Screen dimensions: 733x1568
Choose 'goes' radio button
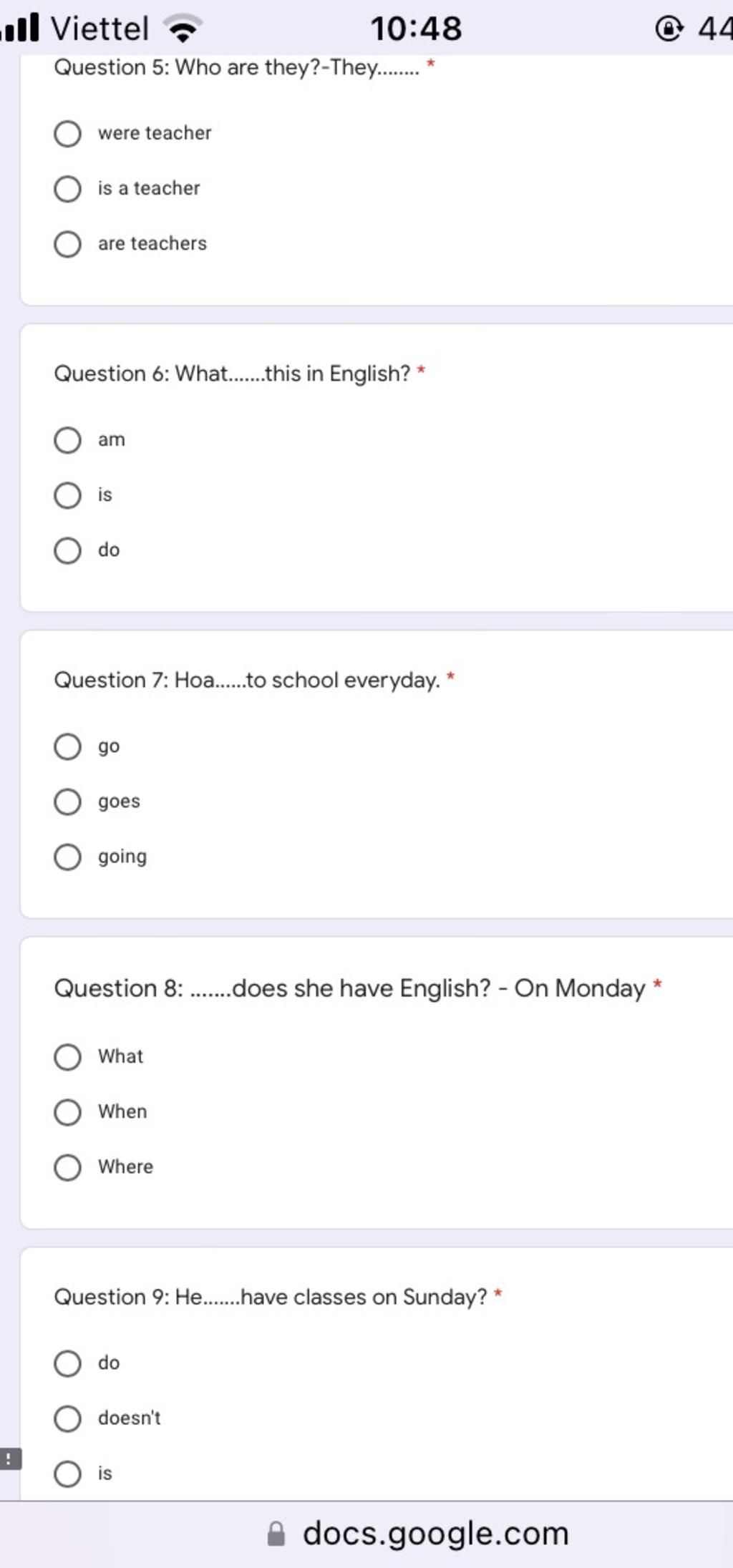coord(67,802)
